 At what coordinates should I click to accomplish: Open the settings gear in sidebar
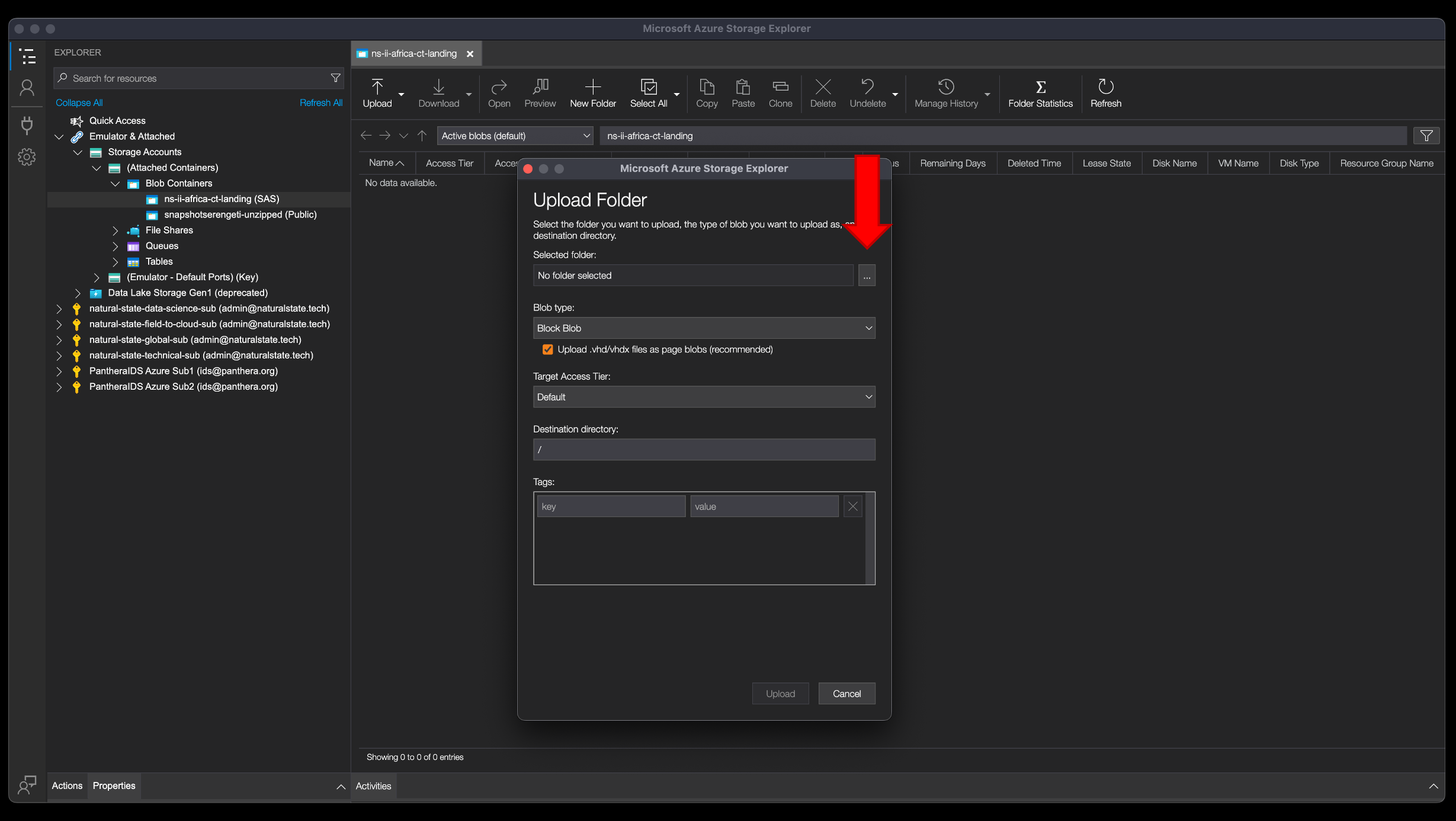click(27, 157)
